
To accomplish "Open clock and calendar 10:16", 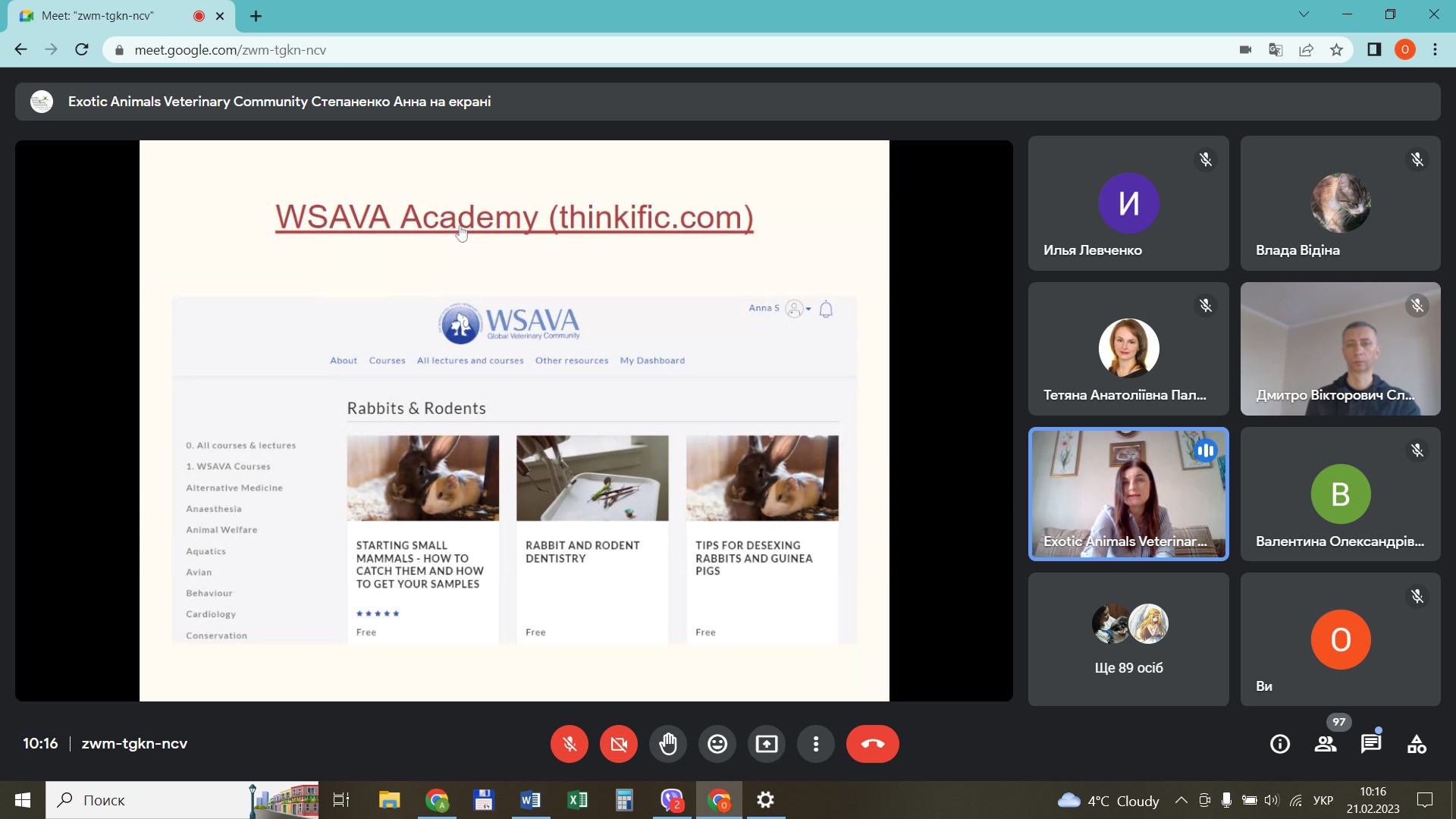I will 1373,800.
